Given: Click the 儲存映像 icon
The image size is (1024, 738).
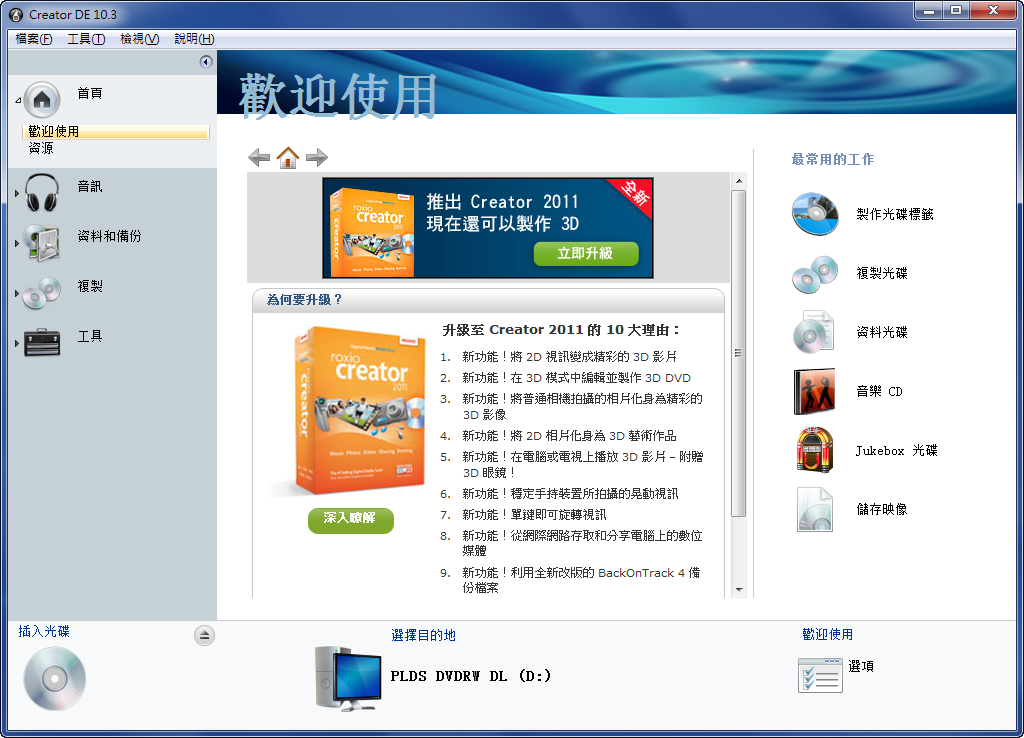Looking at the screenshot, I should tap(814, 509).
